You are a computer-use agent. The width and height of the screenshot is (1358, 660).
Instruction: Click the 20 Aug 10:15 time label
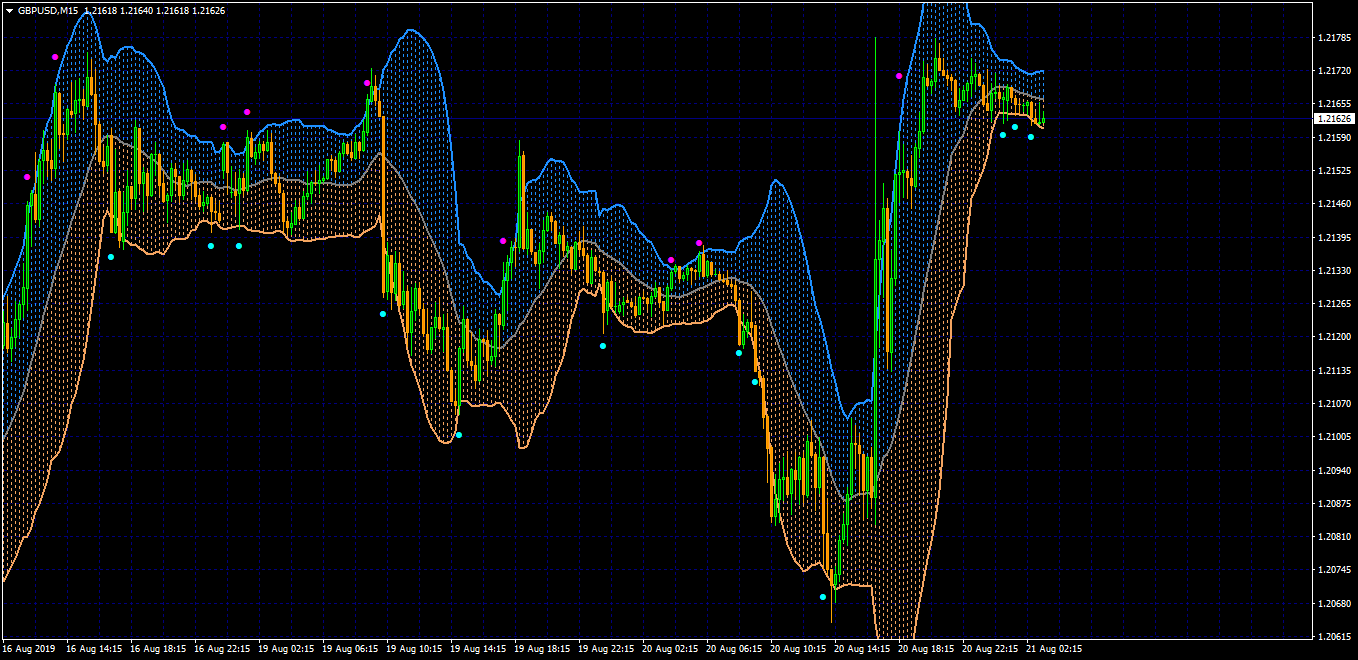point(798,649)
